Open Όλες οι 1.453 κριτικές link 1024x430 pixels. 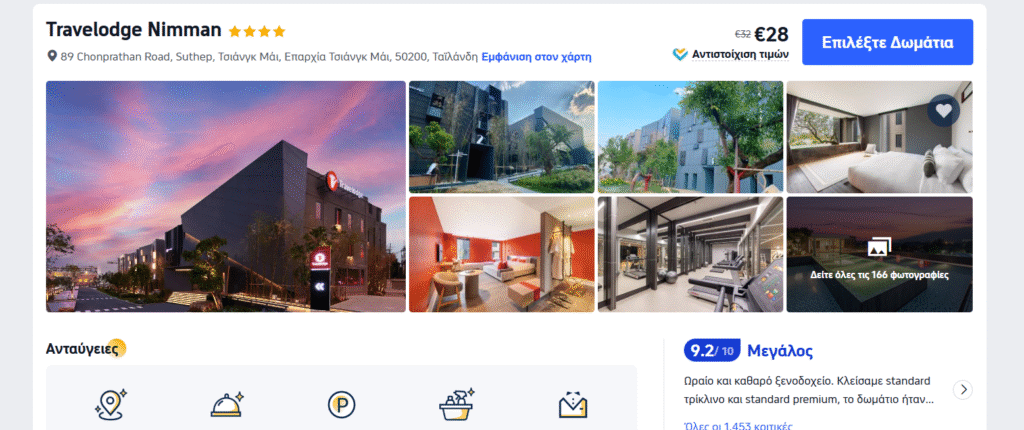point(737,426)
